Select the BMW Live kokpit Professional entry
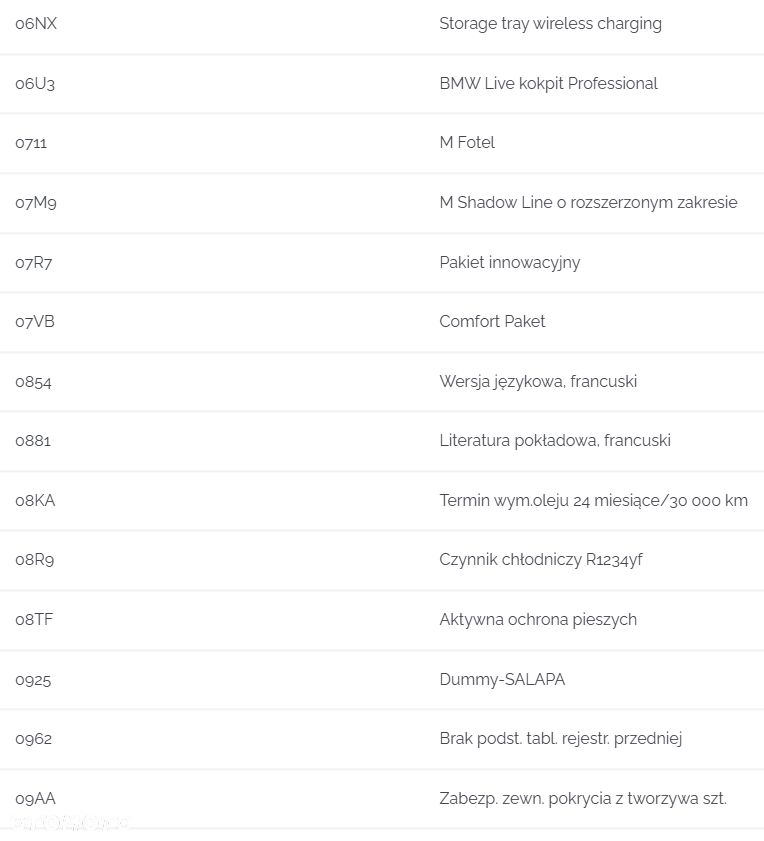Screen dimensions: 764x841 click(x=548, y=84)
